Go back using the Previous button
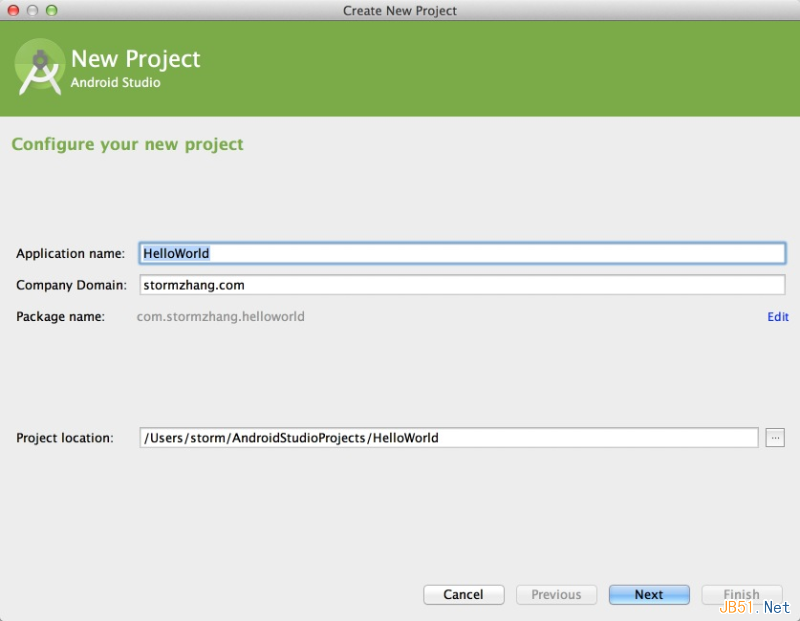 point(556,594)
